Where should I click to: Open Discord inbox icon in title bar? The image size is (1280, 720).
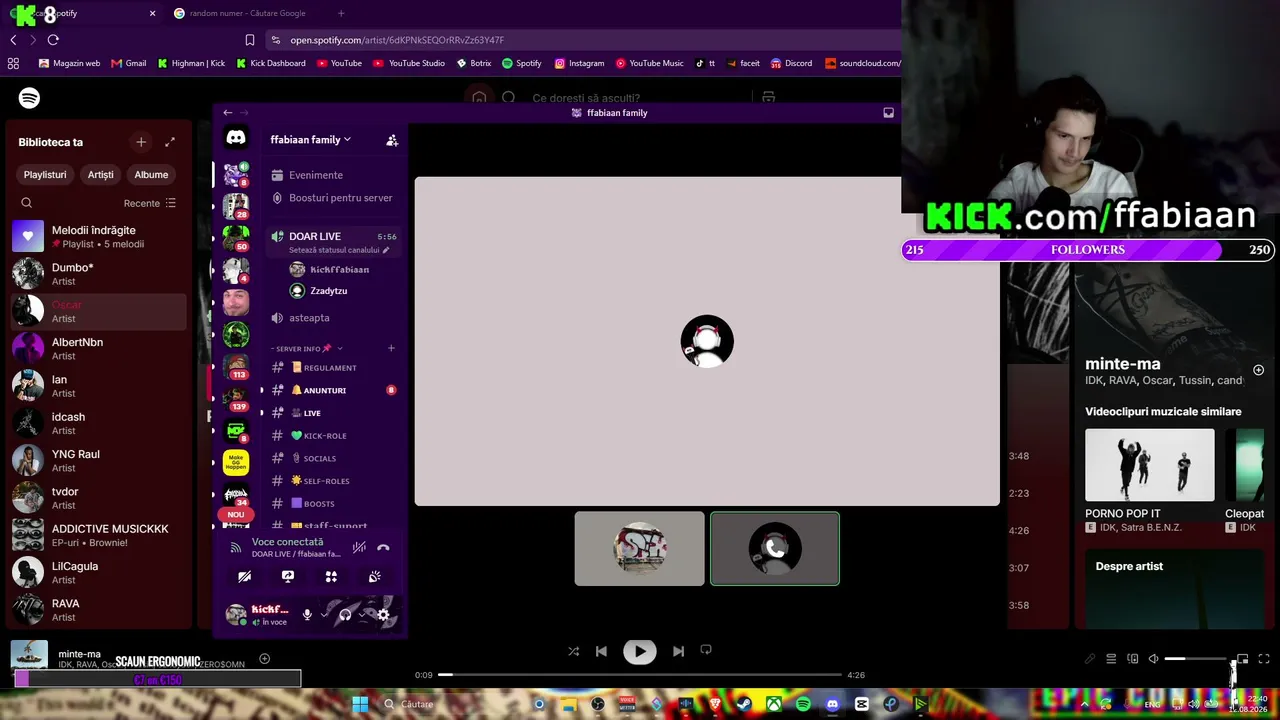coord(888,113)
